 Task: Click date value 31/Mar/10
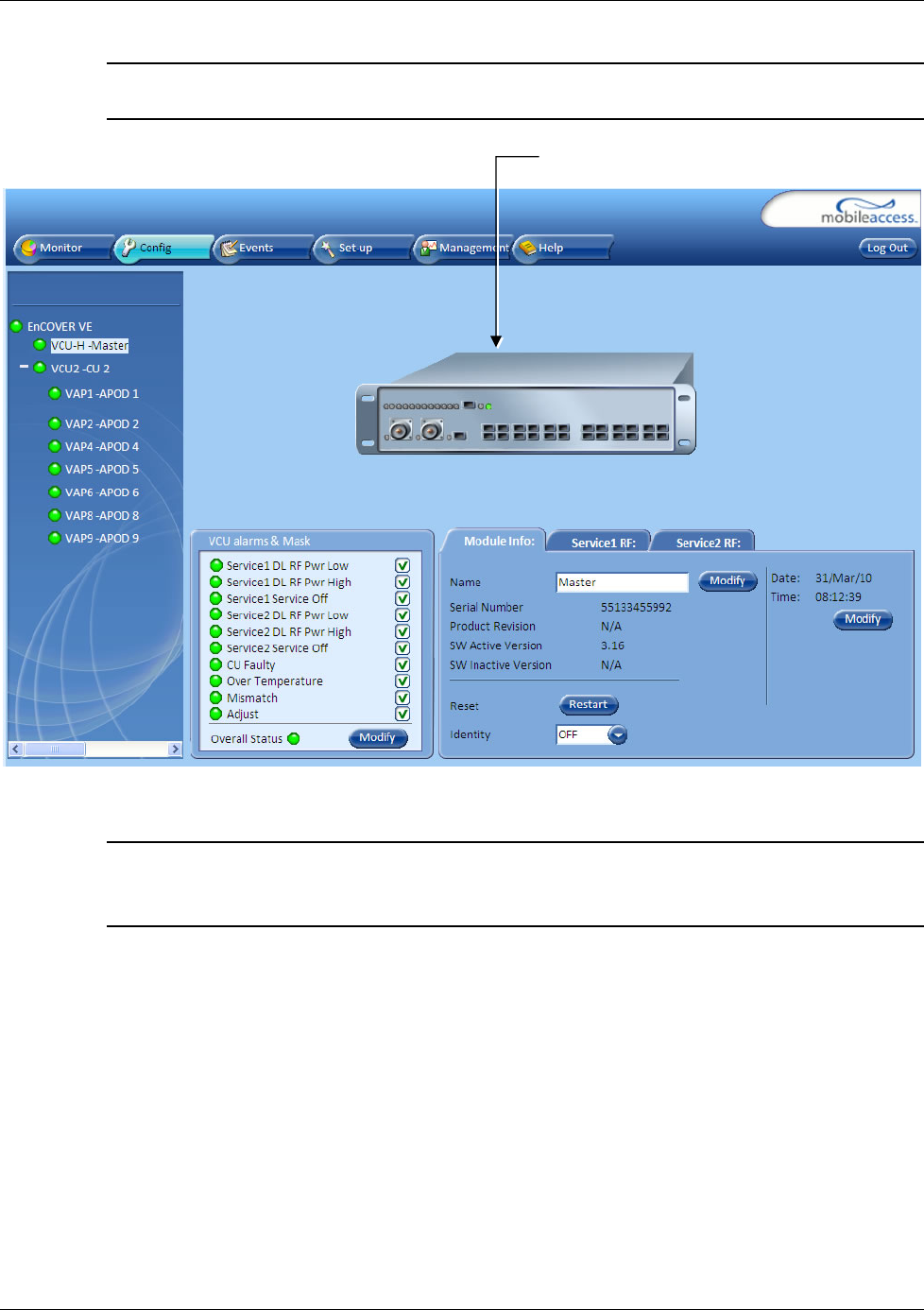(x=844, y=577)
